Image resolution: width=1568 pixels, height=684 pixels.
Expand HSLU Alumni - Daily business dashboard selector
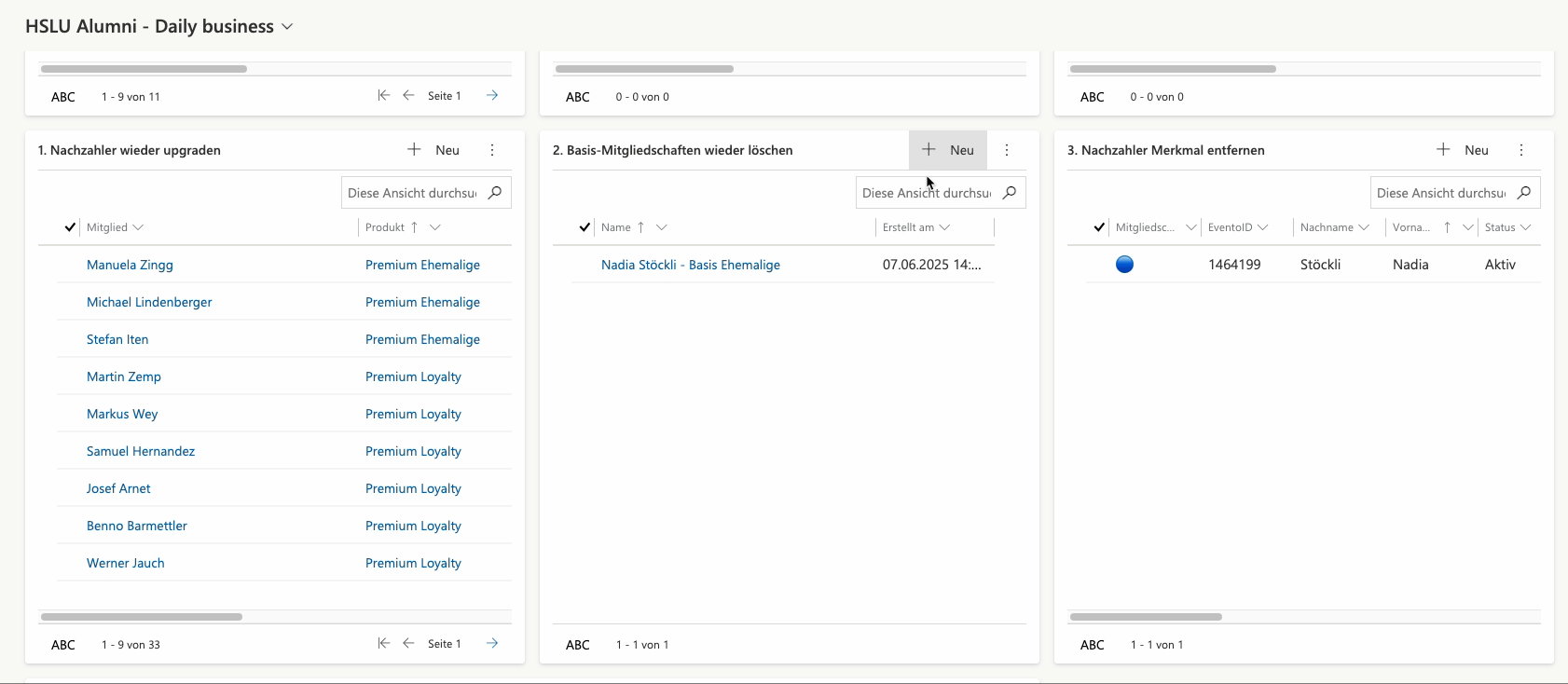[287, 27]
